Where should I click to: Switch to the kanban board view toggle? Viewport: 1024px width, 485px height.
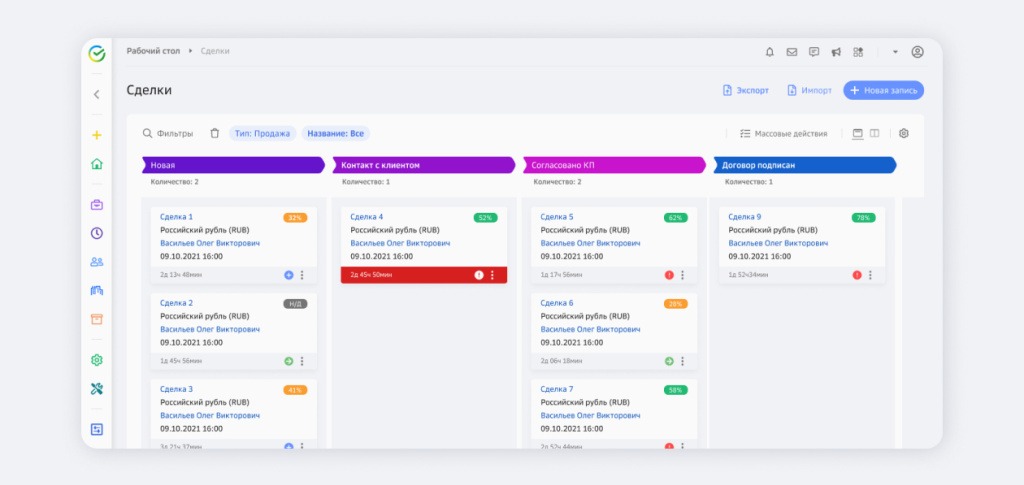click(857, 133)
